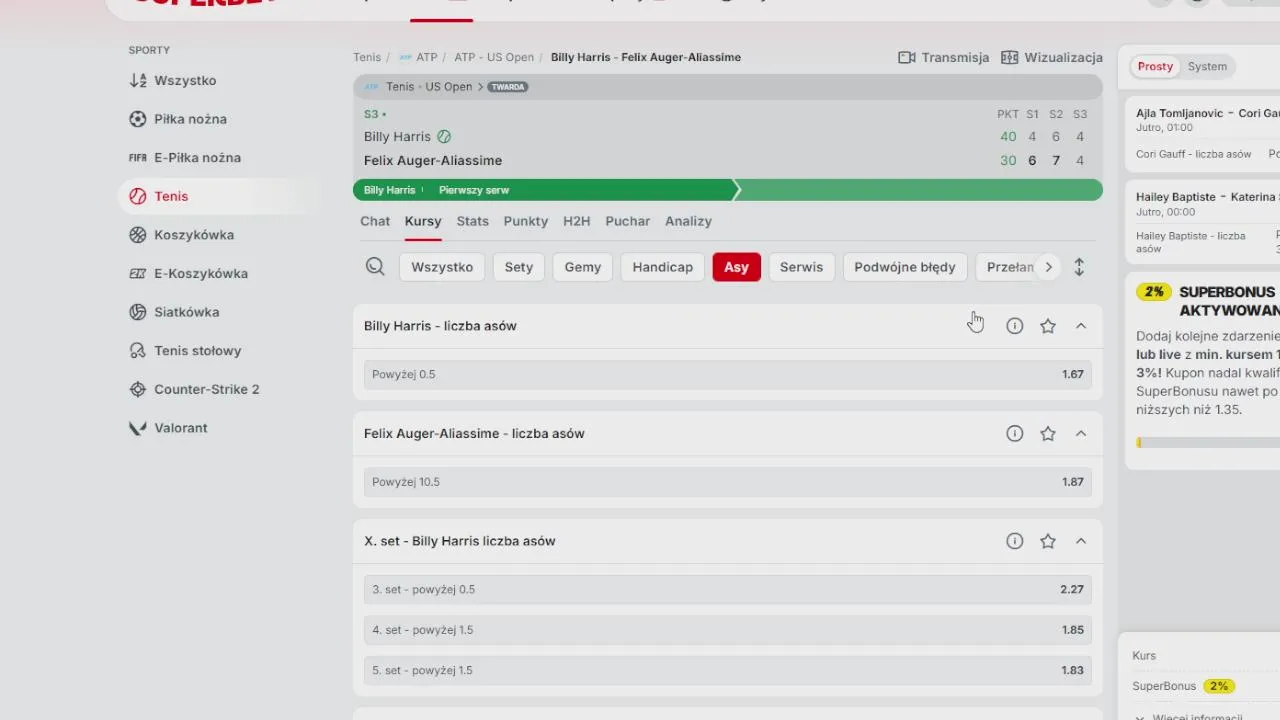Open Transmisja video stream
Image resolution: width=1280 pixels, height=720 pixels.
coord(943,58)
